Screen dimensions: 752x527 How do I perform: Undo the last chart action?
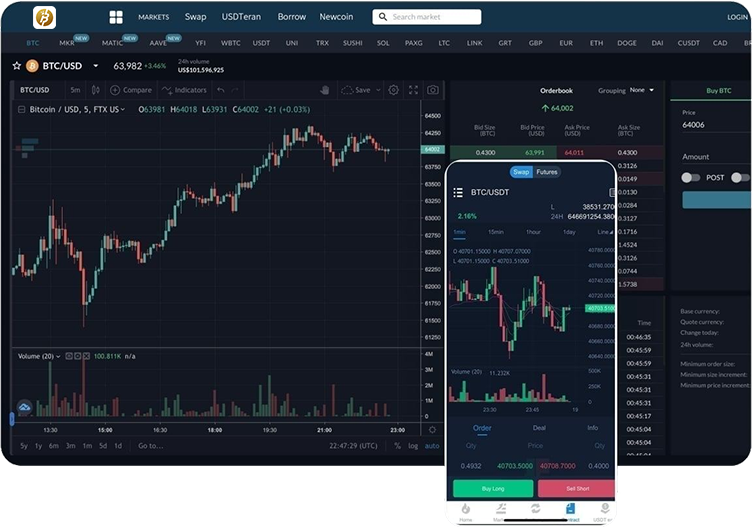click(221, 90)
